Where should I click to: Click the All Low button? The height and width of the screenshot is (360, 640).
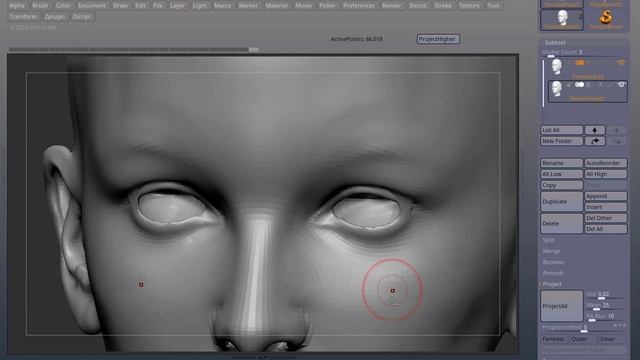(x=562, y=174)
